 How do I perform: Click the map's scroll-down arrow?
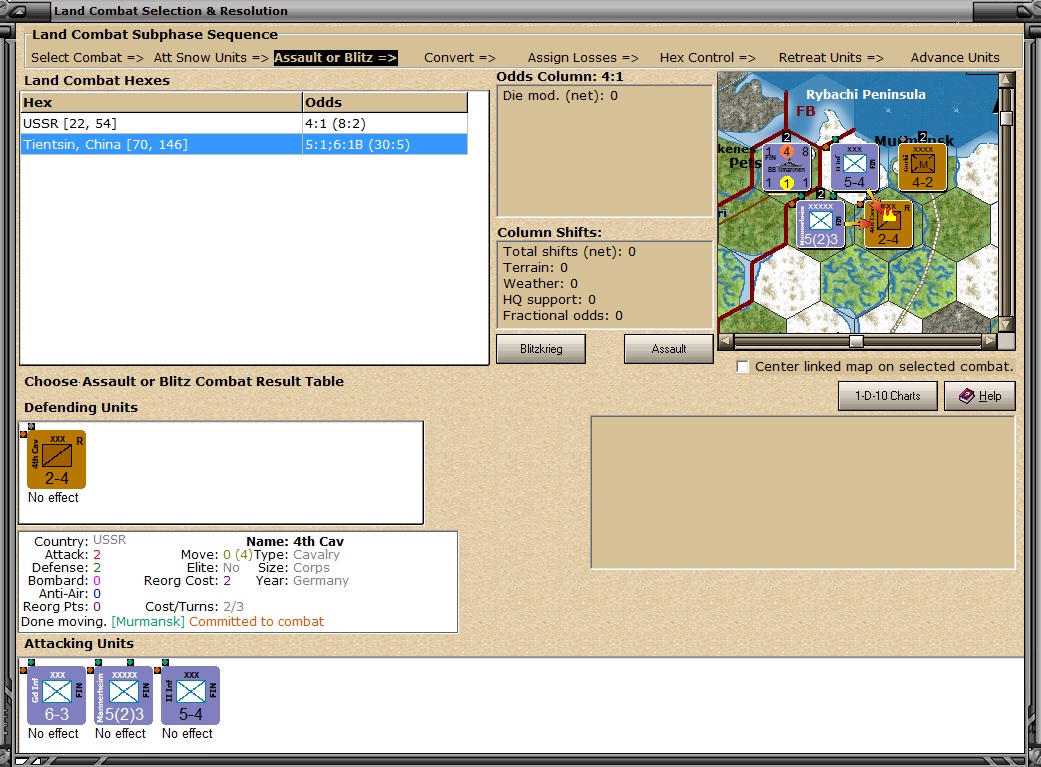[1006, 325]
